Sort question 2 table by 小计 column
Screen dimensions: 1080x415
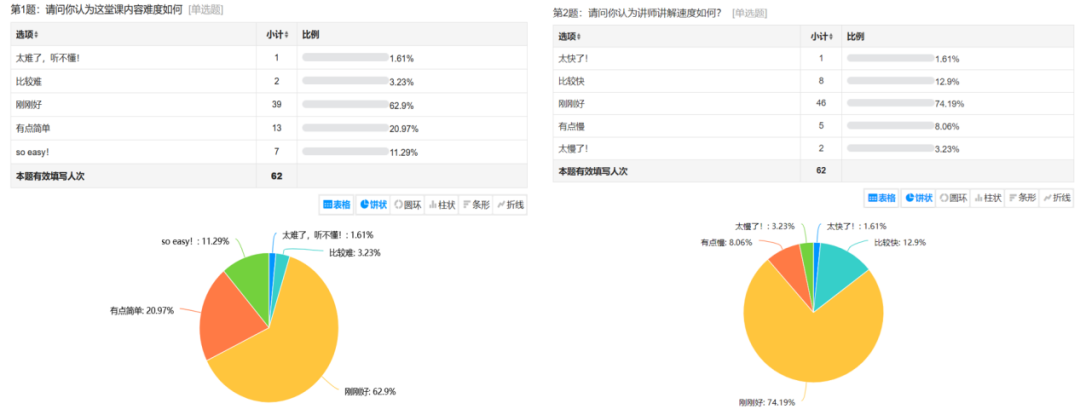(821, 36)
